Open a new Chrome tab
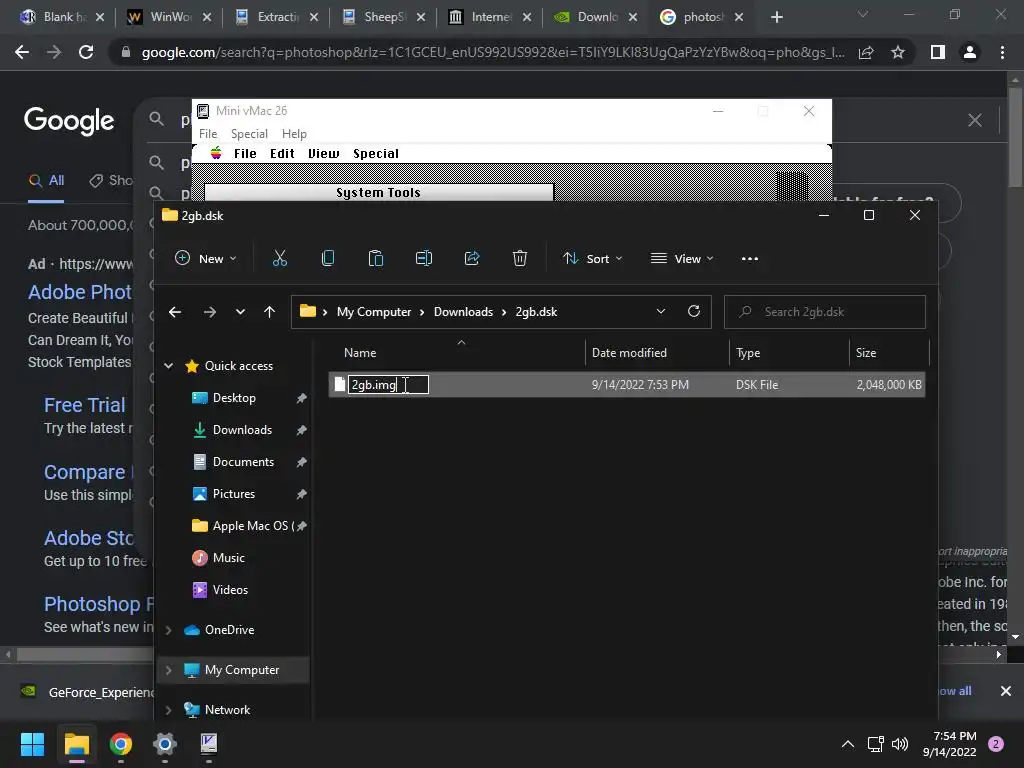This screenshot has width=1024, height=768. click(x=776, y=17)
